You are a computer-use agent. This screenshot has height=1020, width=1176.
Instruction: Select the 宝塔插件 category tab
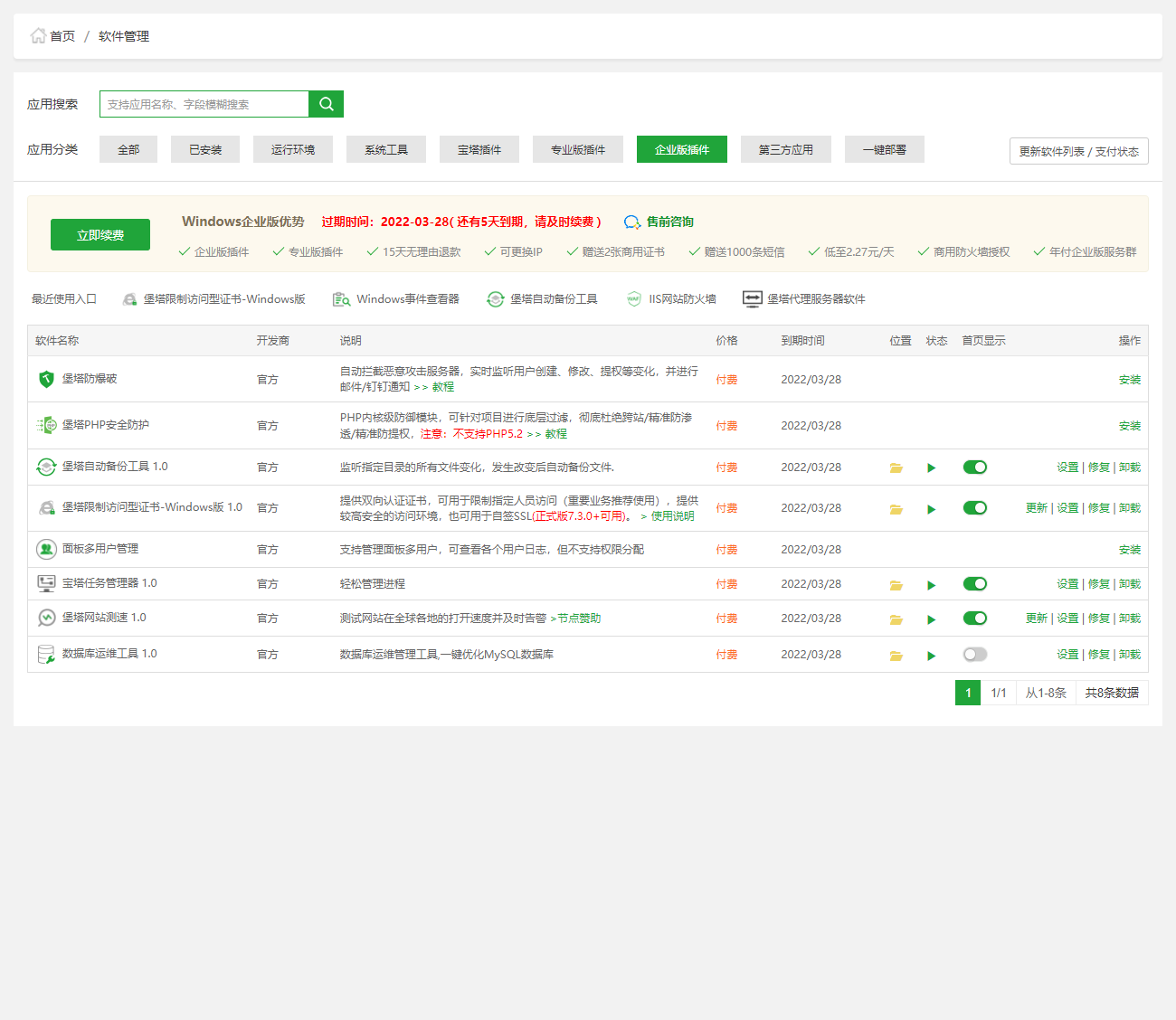479,149
